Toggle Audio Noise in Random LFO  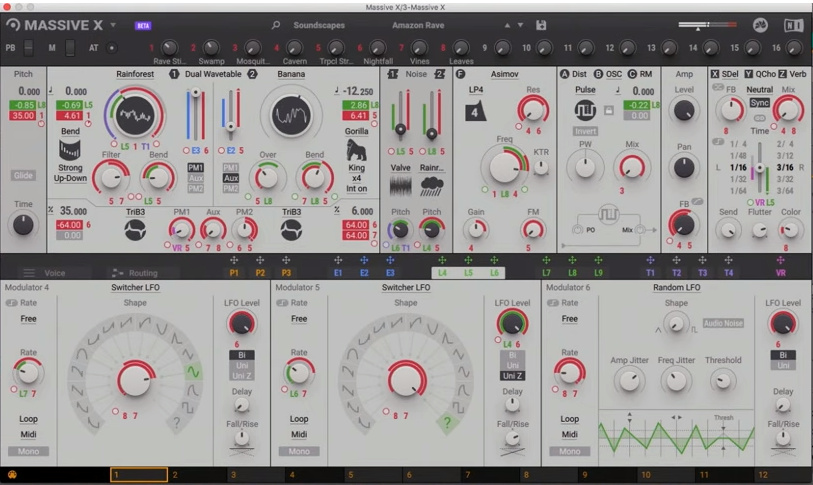pyautogui.click(x=723, y=323)
